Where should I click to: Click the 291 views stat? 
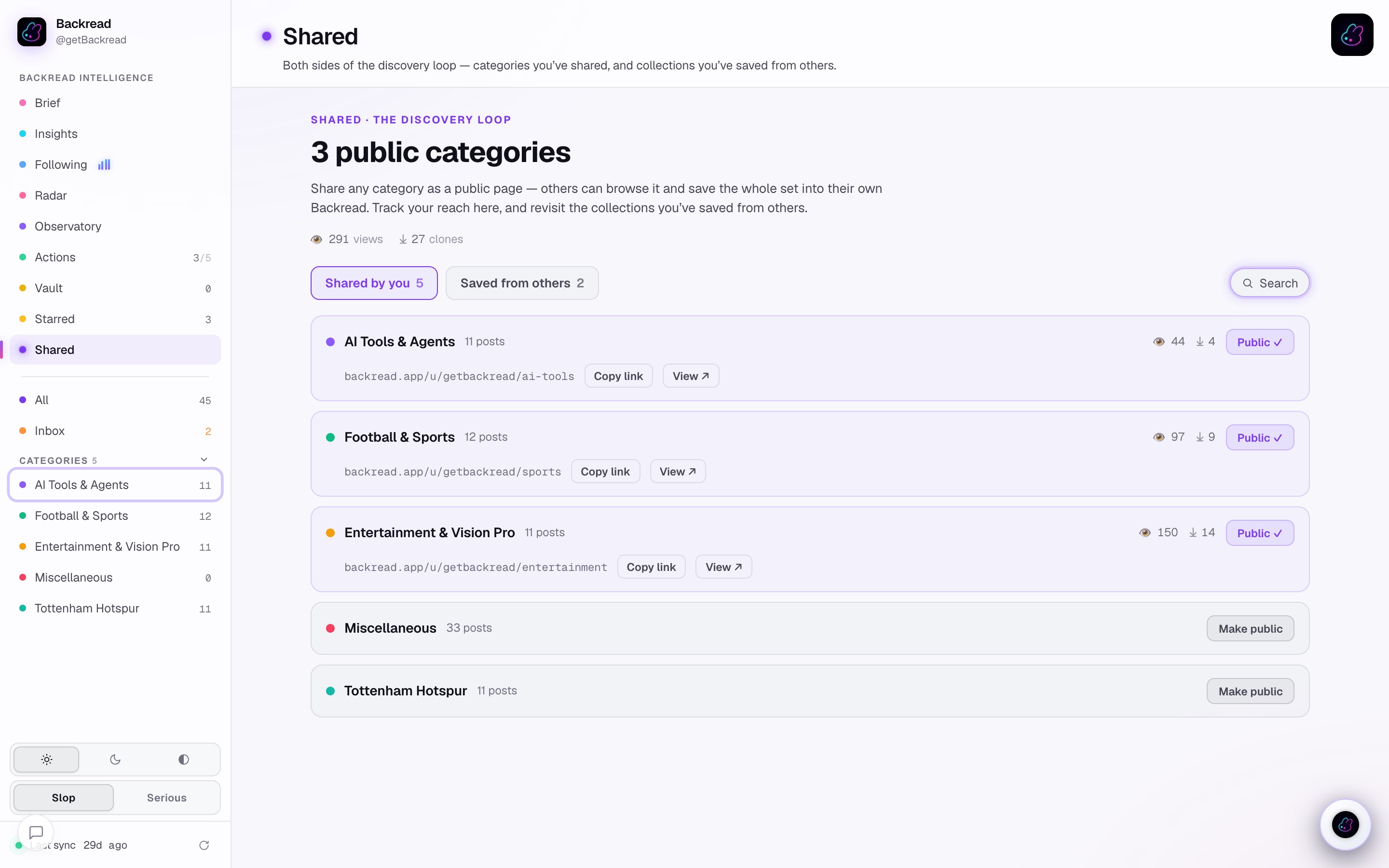click(x=347, y=239)
